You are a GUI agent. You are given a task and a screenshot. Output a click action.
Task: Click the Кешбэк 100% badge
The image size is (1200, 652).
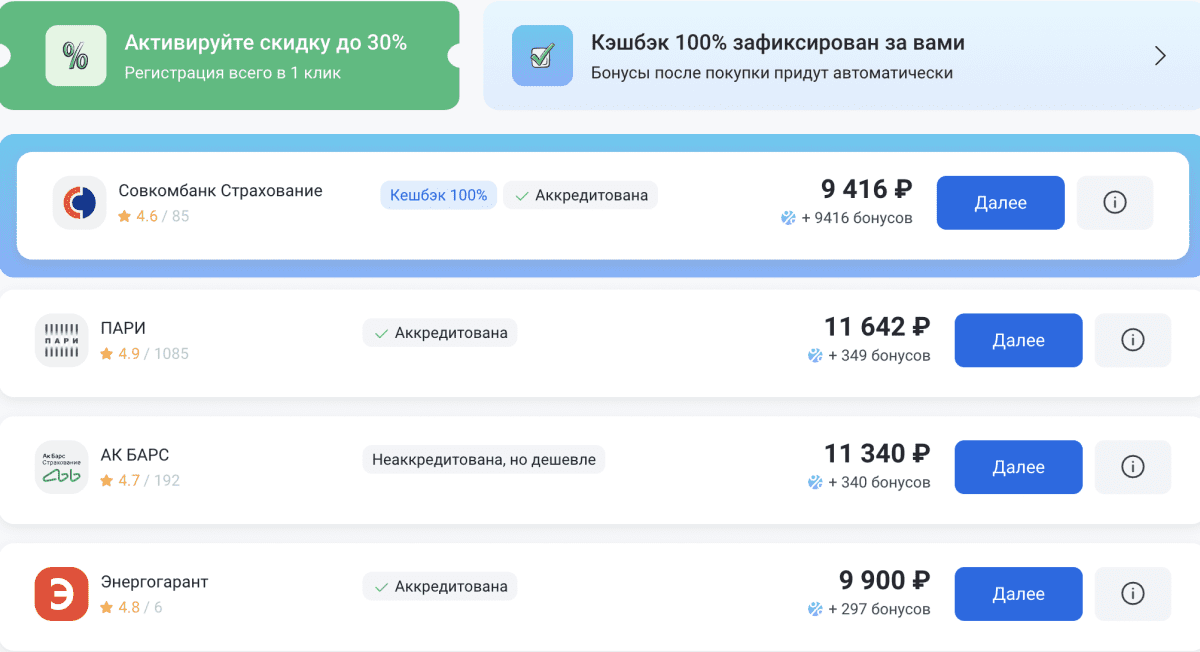pyautogui.click(x=438, y=195)
